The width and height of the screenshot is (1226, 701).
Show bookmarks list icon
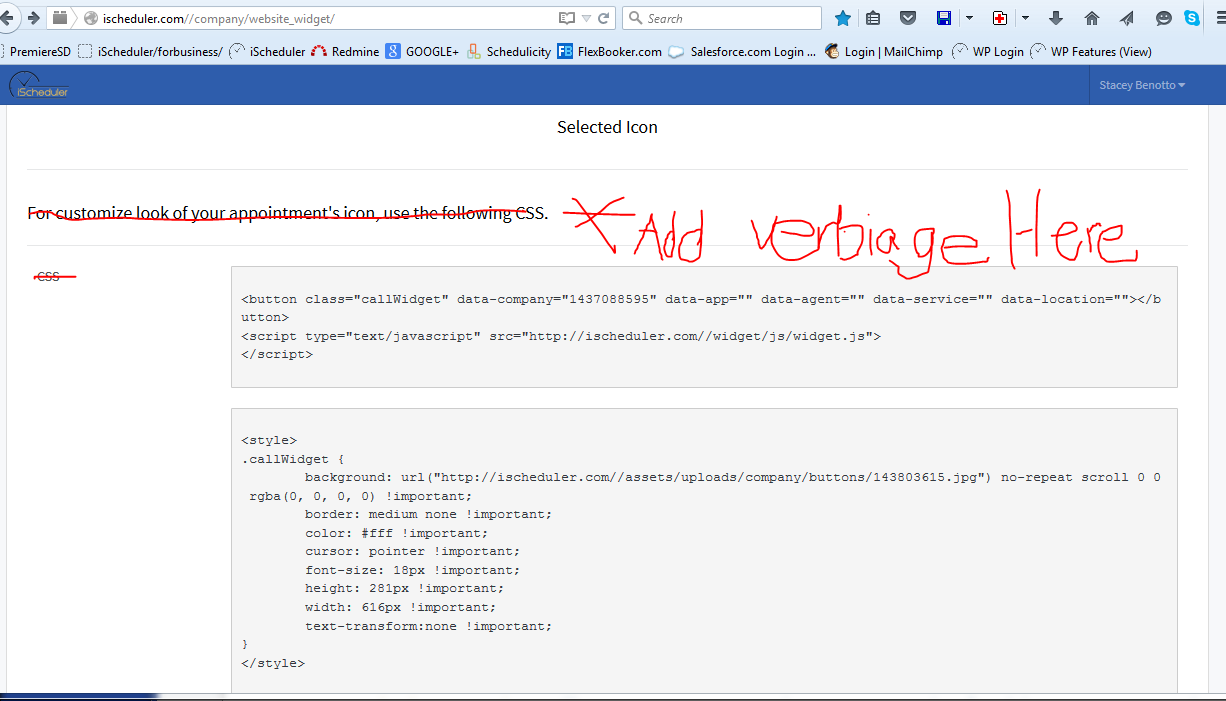(873, 18)
